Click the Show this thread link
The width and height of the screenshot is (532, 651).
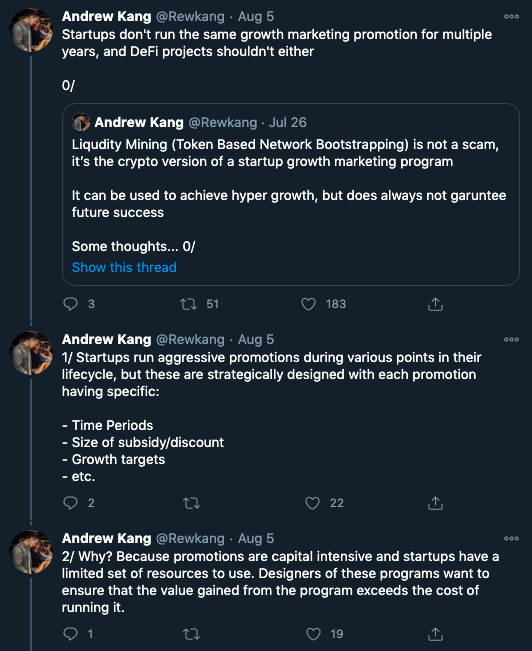pos(124,267)
